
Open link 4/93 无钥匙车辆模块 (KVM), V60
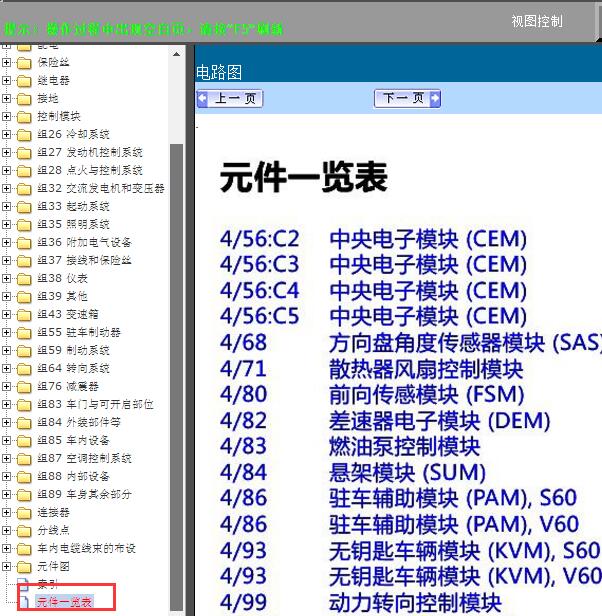tap(411, 576)
